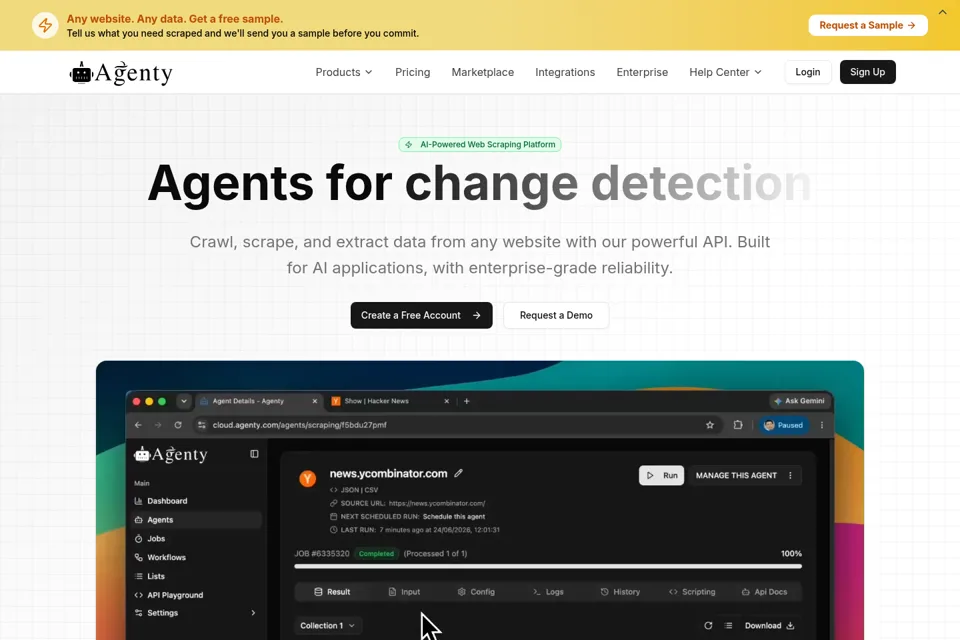
Task: Open Lists in the sidebar
Action: (x=196, y=576)
